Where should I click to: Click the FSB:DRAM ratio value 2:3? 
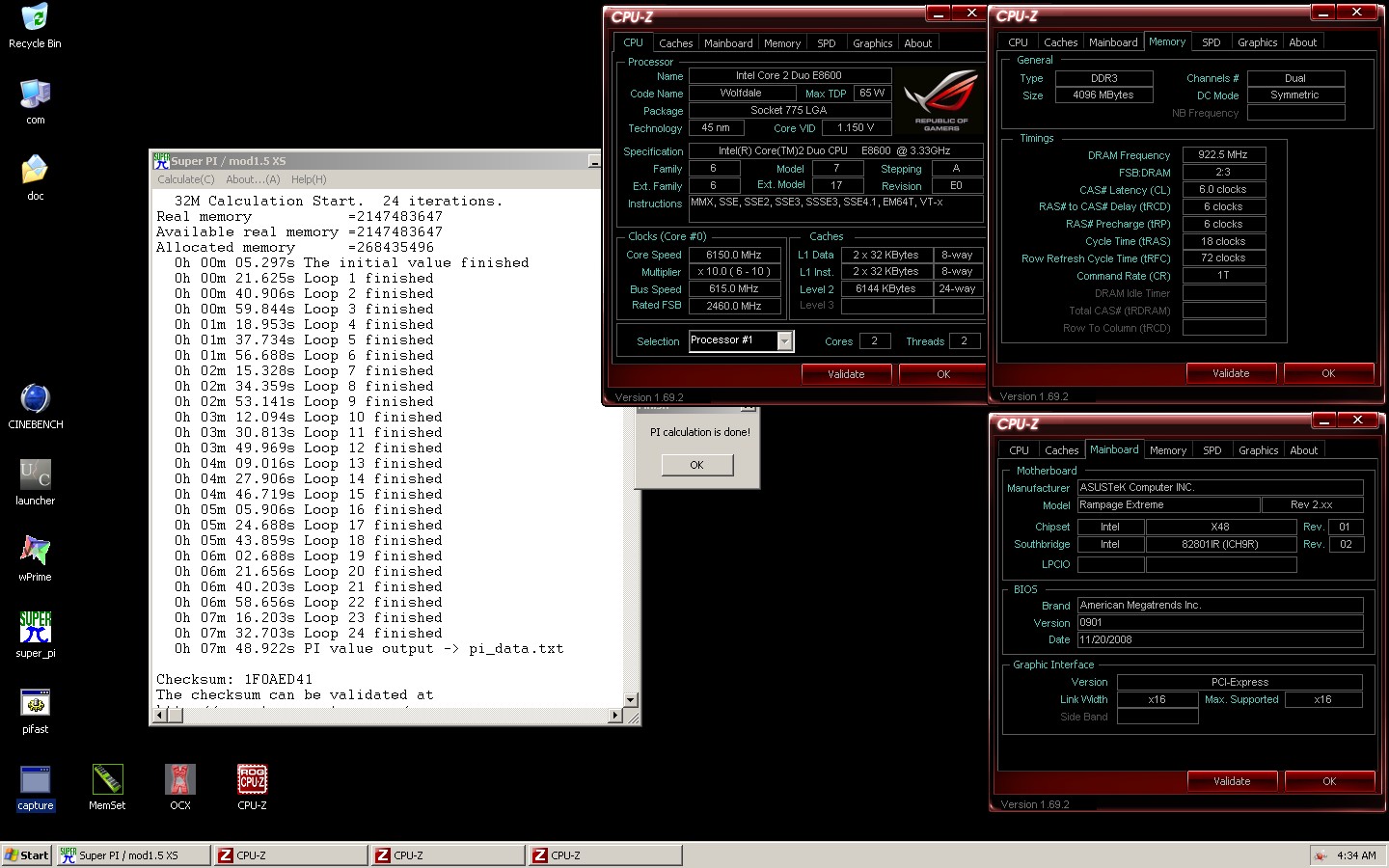pos(1223,172)
